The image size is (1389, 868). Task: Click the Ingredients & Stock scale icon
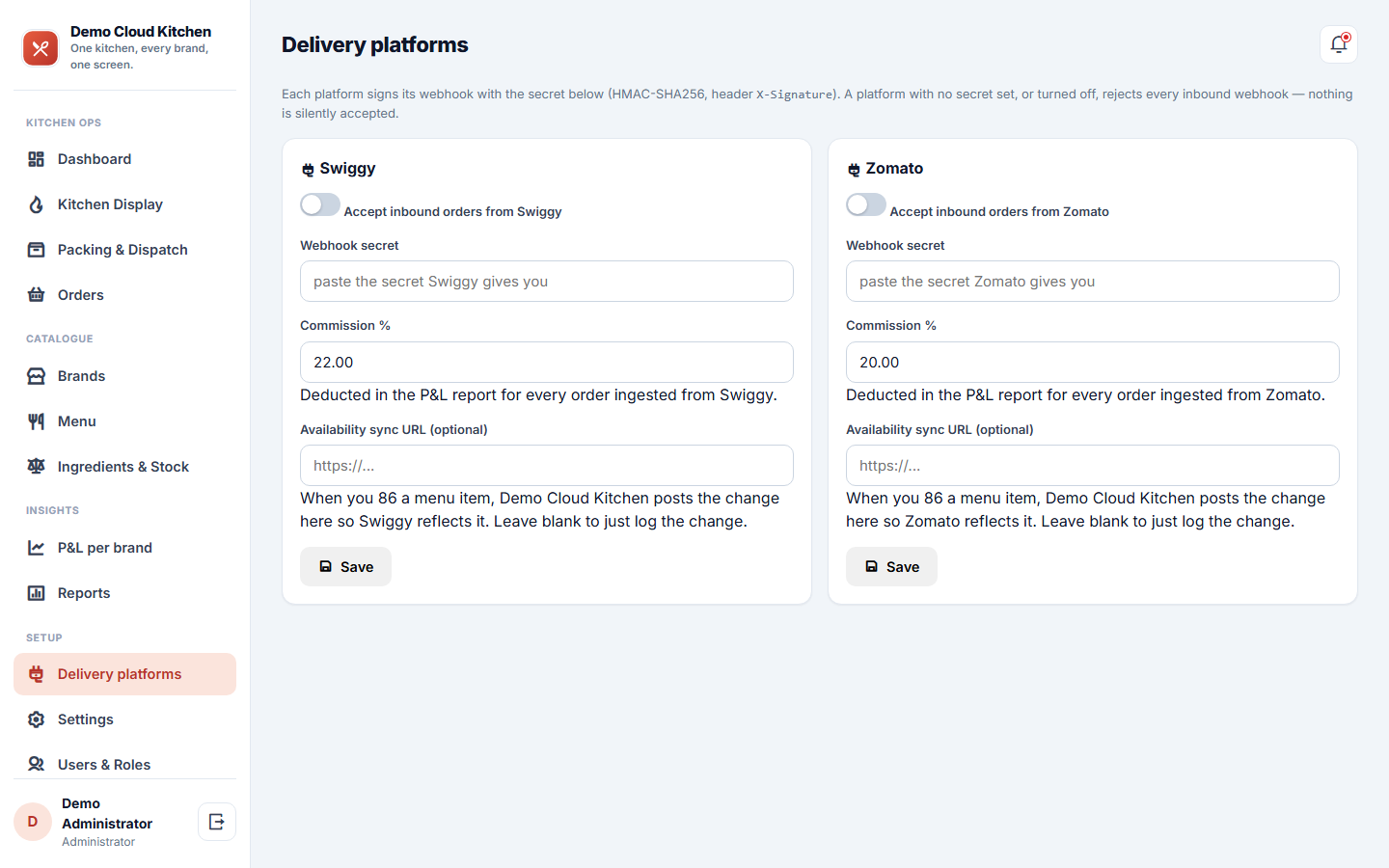tap(37, 467)
